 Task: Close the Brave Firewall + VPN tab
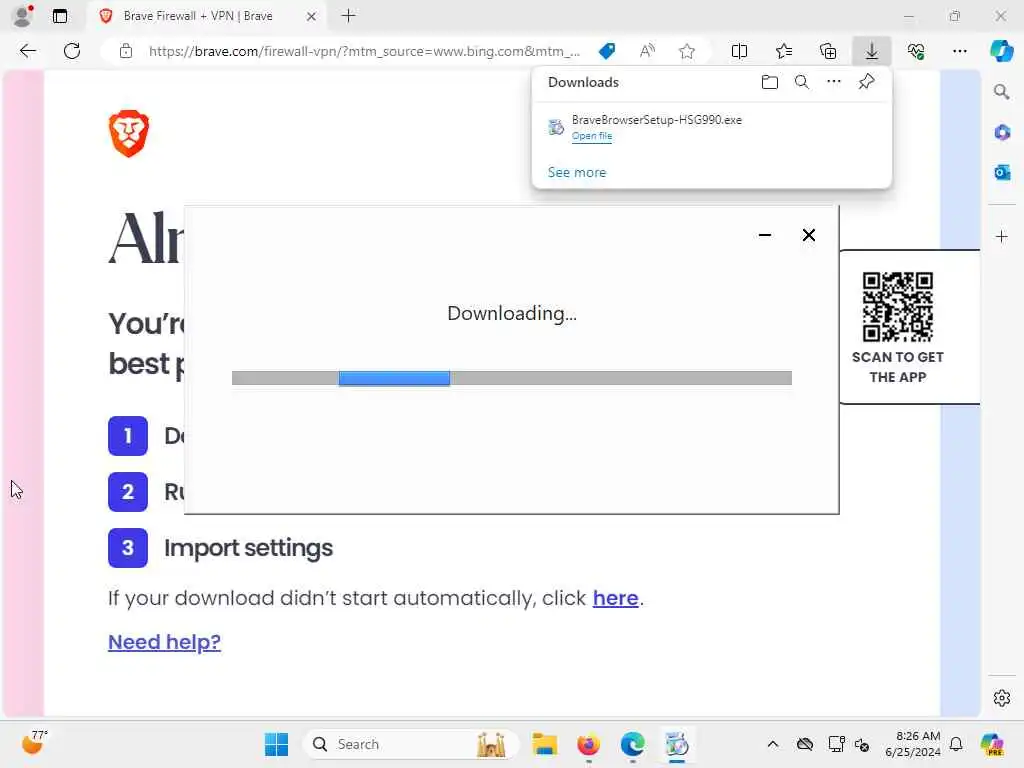click(312, 16)
